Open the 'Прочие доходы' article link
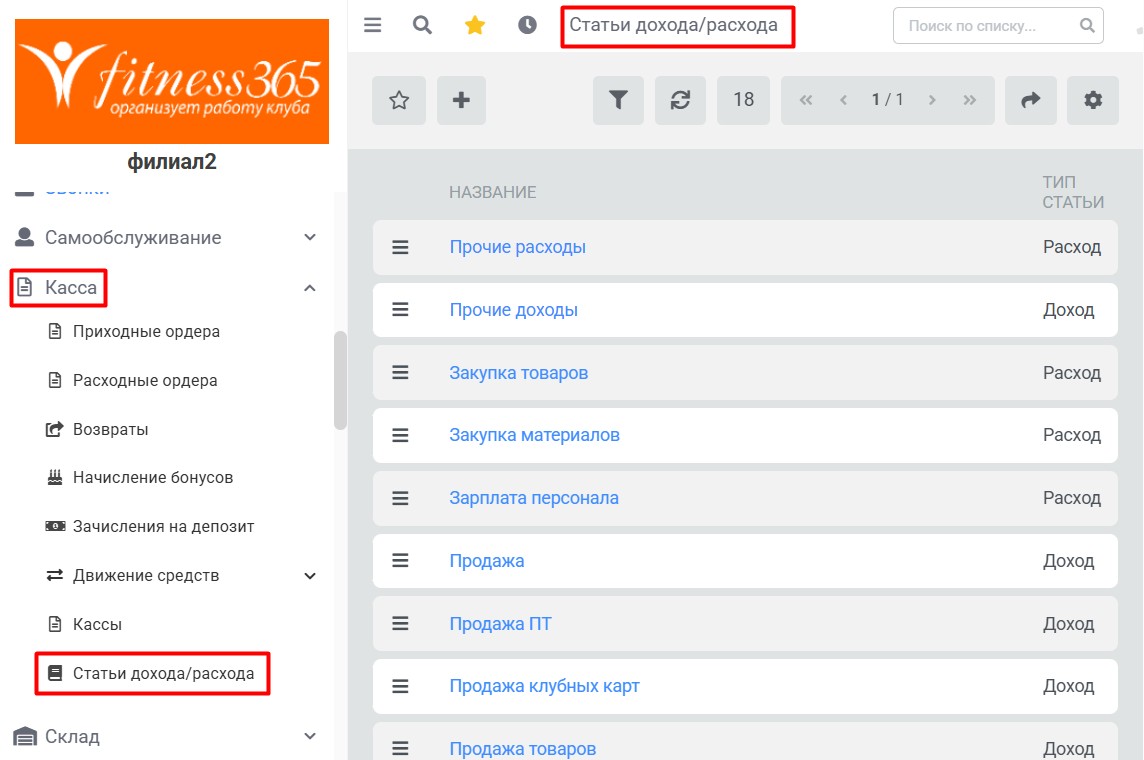 click(514, 310)
